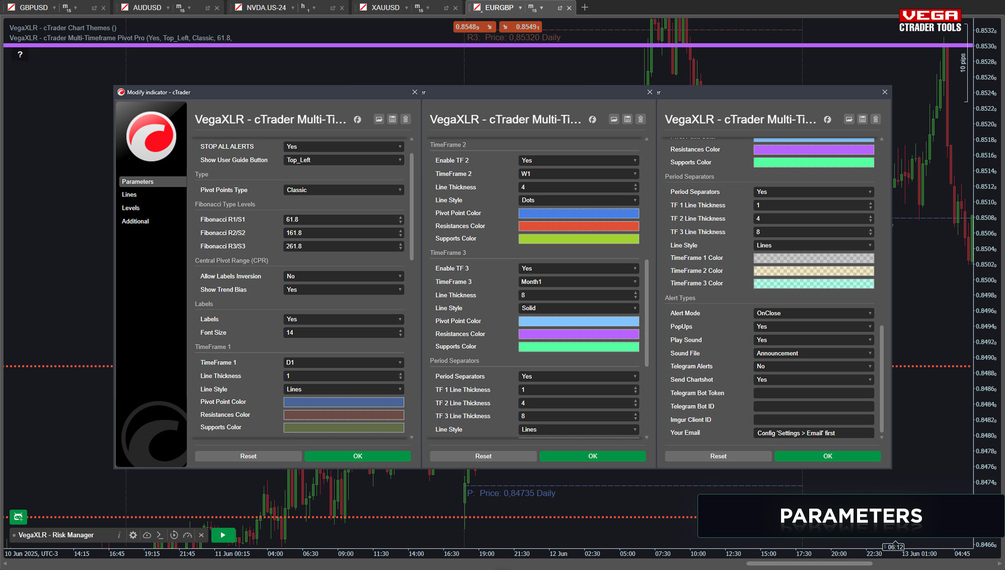Open TimeFrame 1 D1 dropdown
1005x570 pixels.
click(344, 362)
